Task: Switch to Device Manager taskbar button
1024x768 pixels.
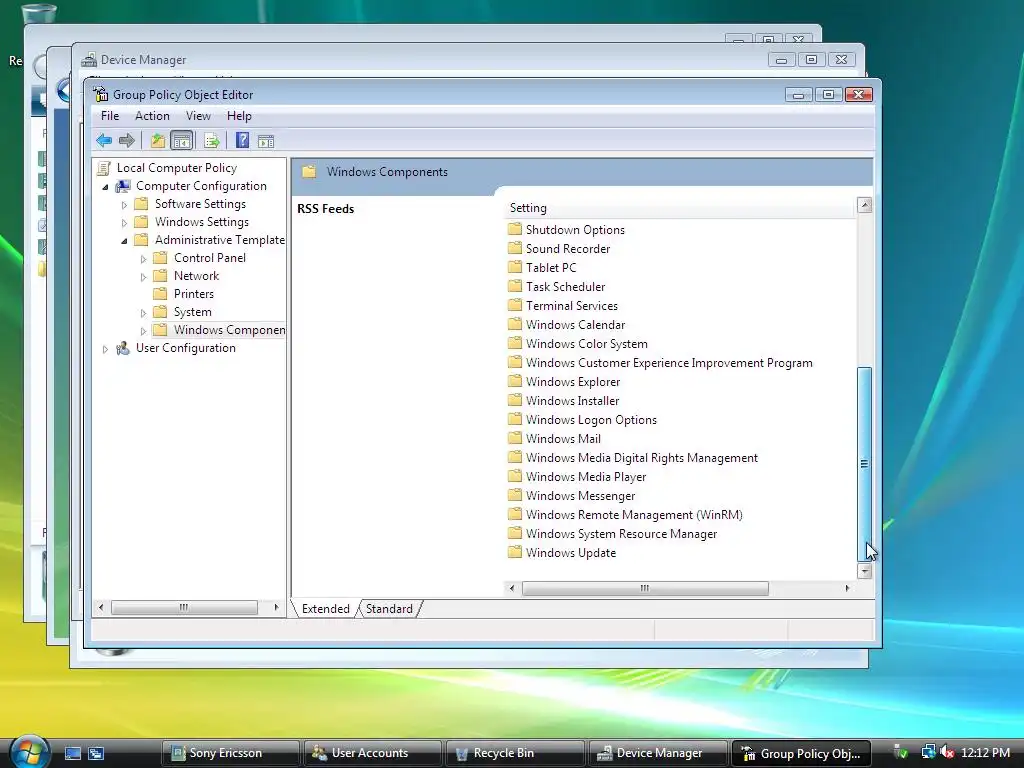Action: 657,753
